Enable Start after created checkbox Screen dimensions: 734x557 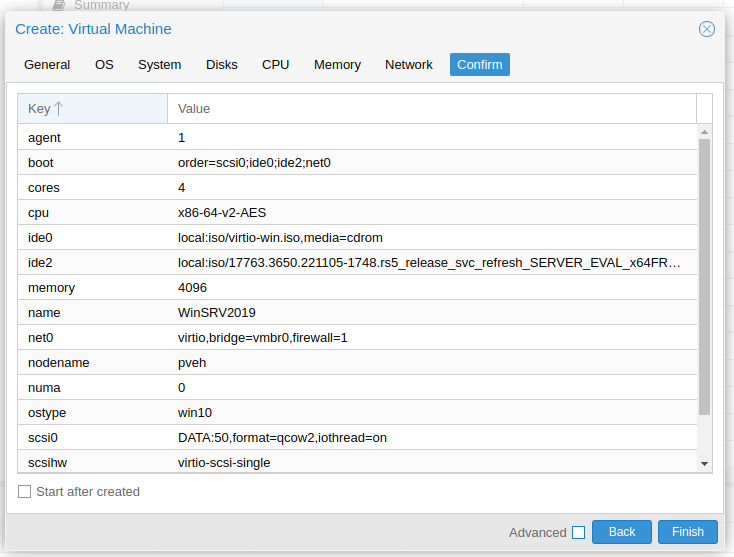[24, 491]
